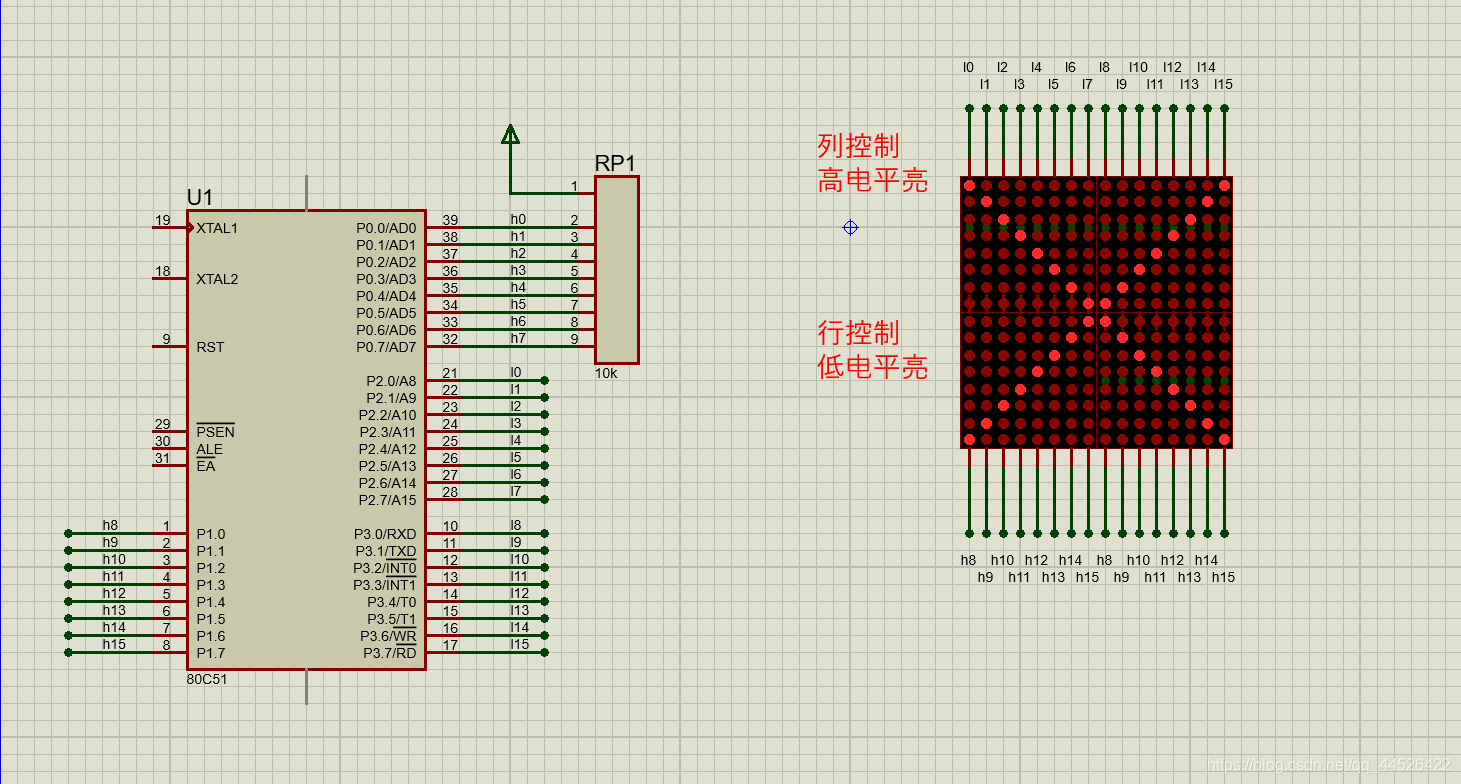Click the terminal dot ending the l0 wire at P2.0

(x=544, y=380)
